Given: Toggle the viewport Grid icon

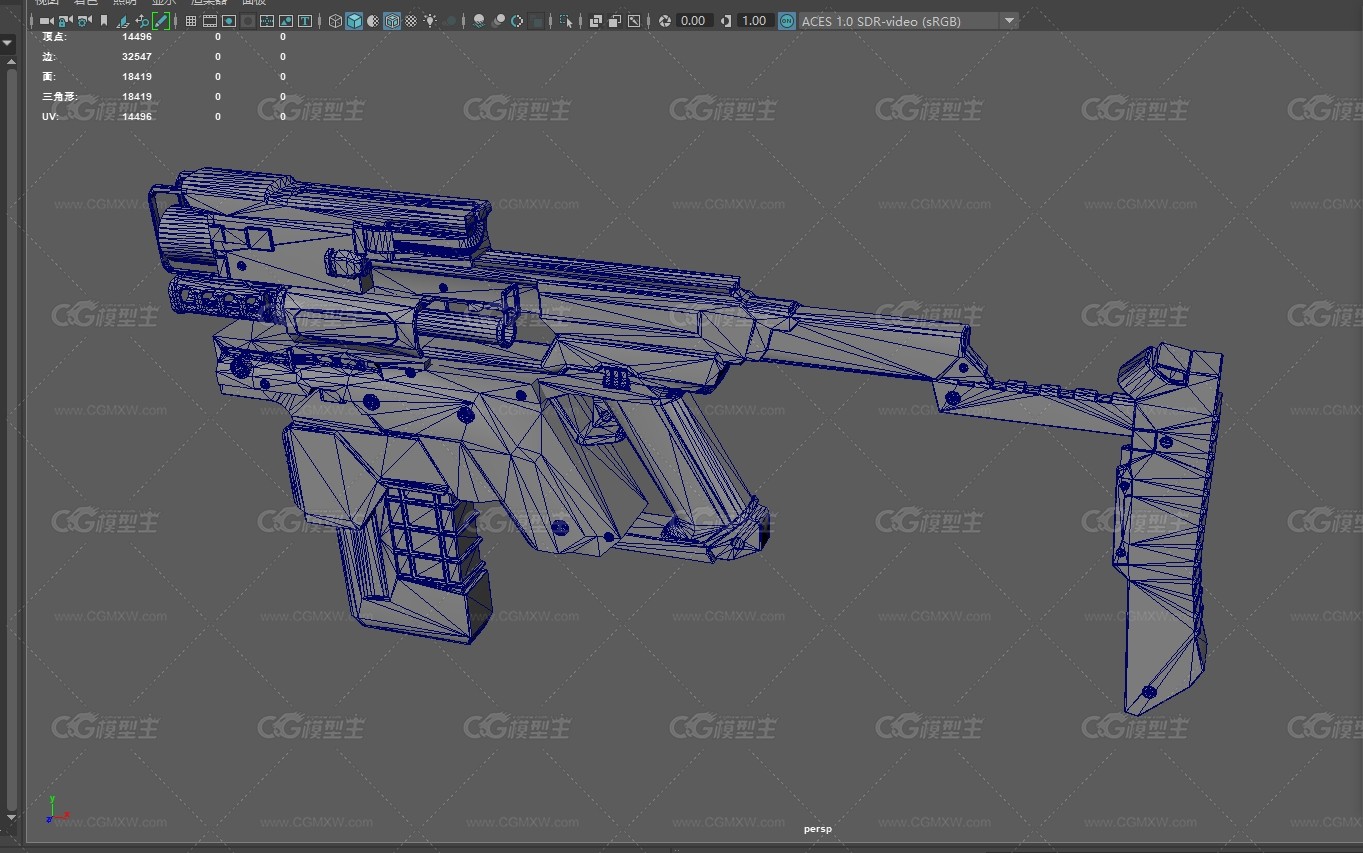Looking at the screenshot, I should [190, 21].
